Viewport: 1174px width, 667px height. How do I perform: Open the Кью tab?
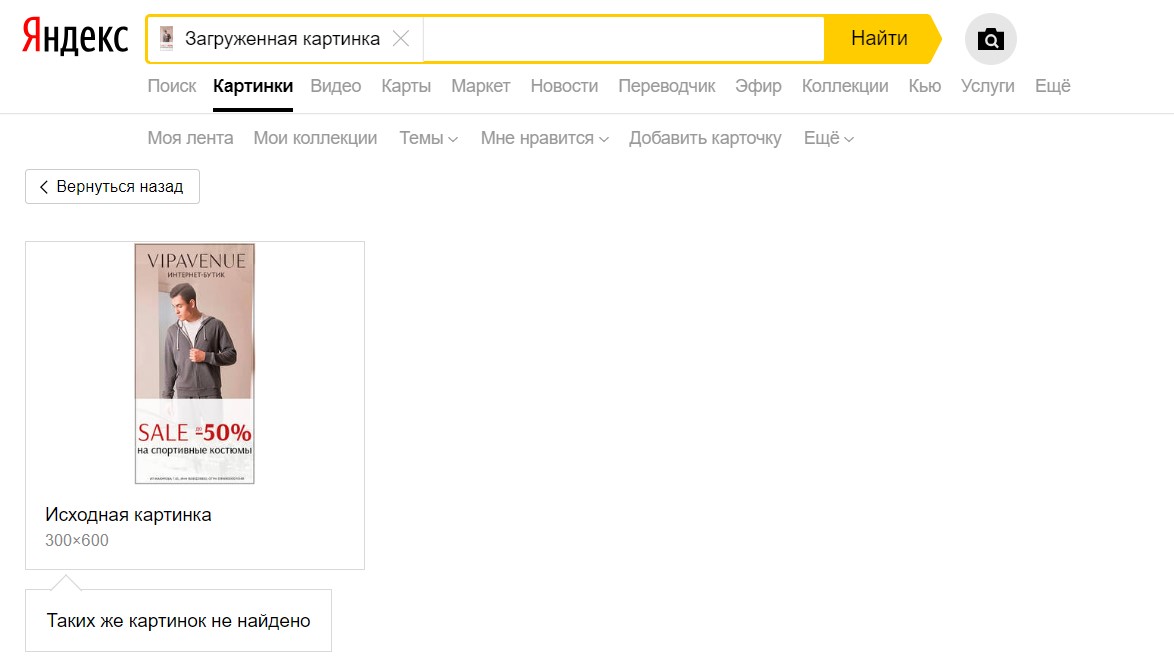coord(925,86)
